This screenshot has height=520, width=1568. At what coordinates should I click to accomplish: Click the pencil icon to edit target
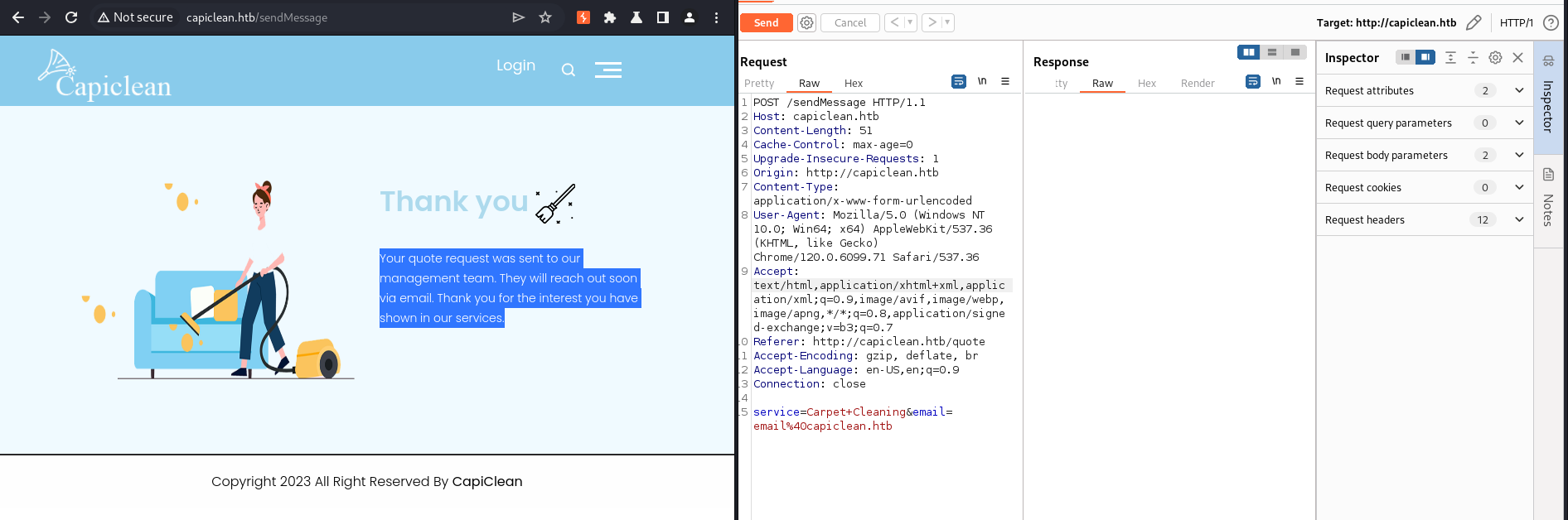click(x=1474, y=23)
